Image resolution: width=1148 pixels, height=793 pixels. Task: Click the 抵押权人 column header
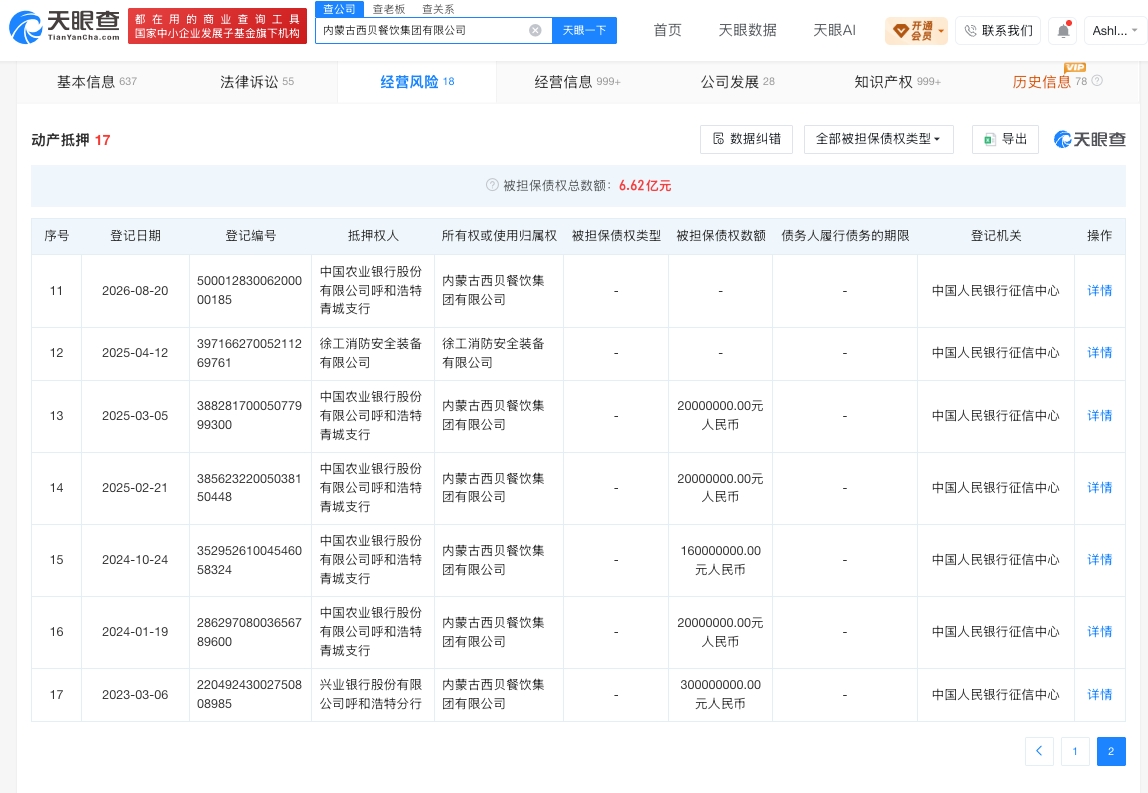click(373, 236)
